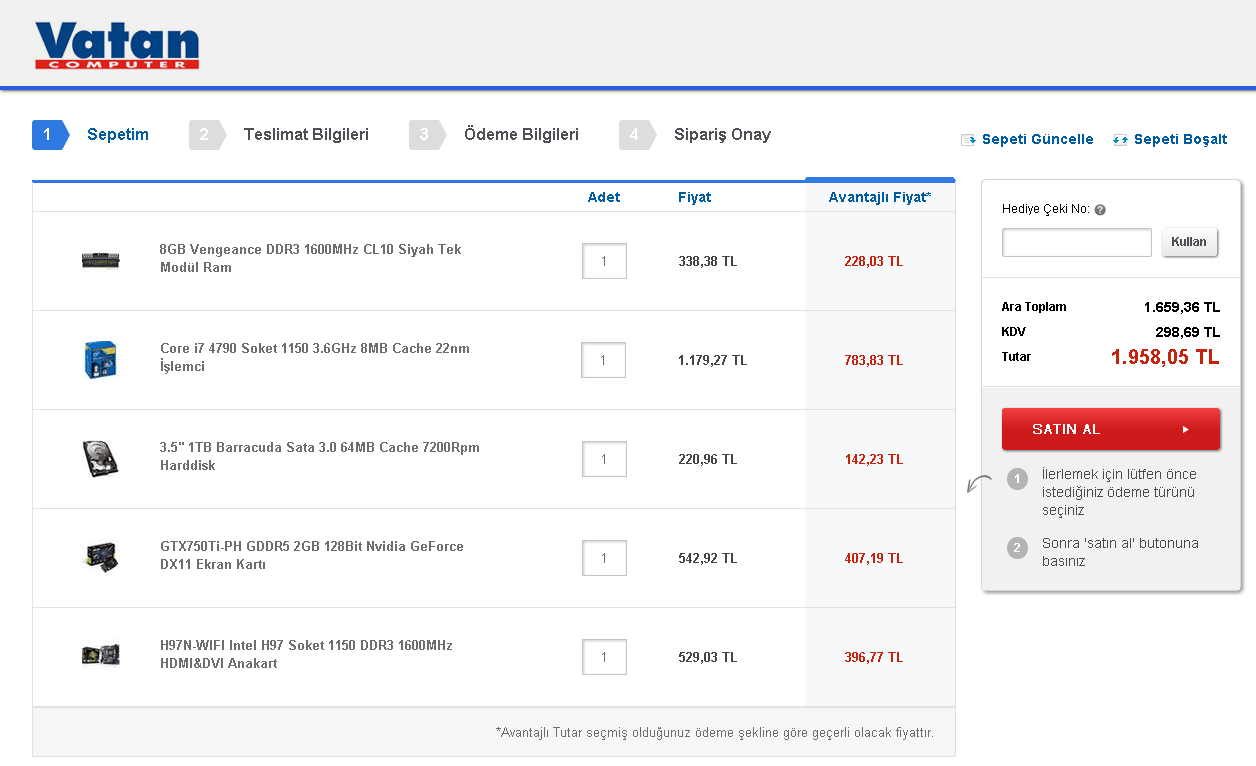This screenshot has width=1256, height=766.
Task: Open the Vengeance DDR3 RAM product thumbnail
Action: coord(101,261)
